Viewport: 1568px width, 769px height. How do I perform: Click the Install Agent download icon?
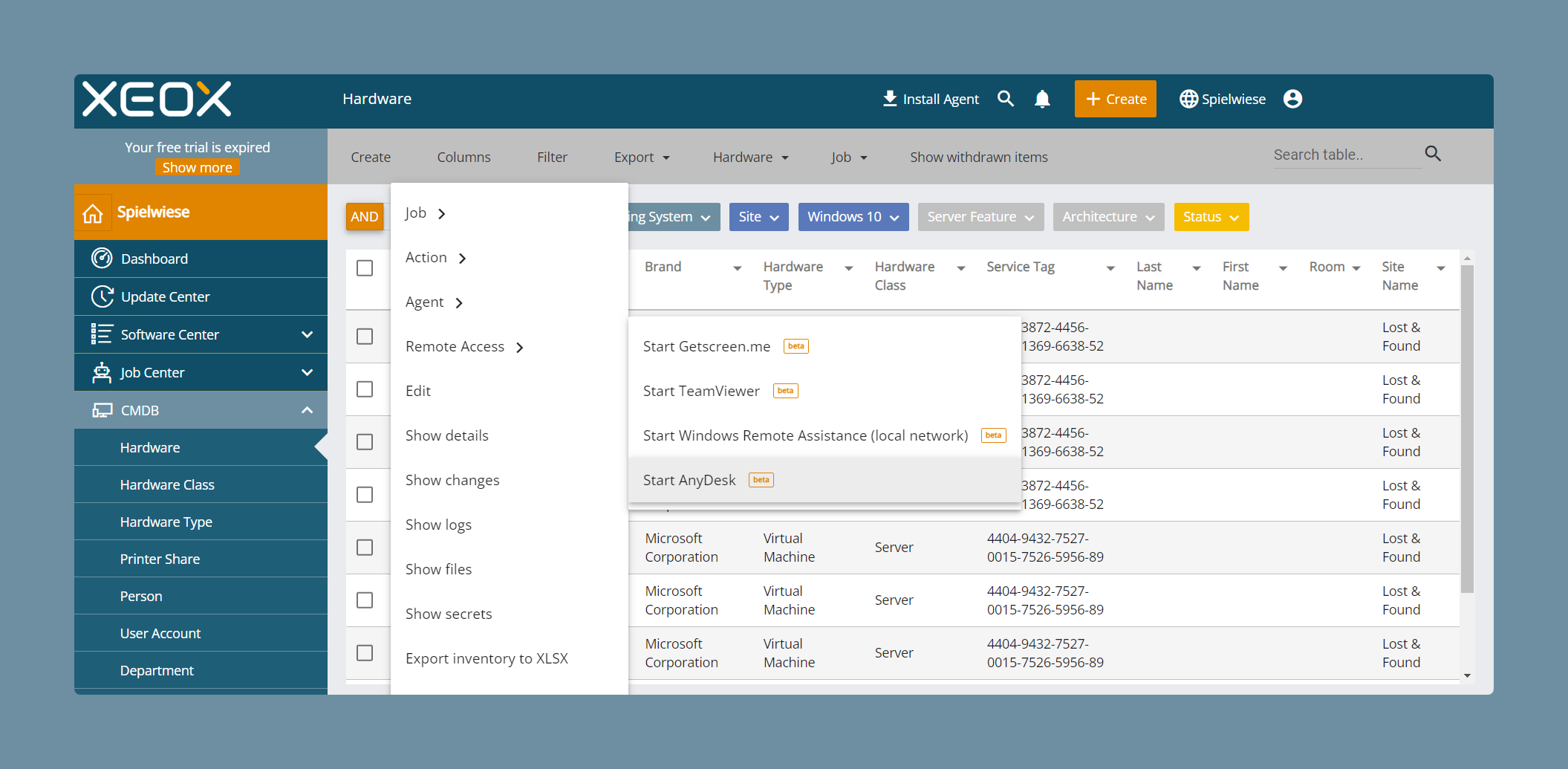889,99
